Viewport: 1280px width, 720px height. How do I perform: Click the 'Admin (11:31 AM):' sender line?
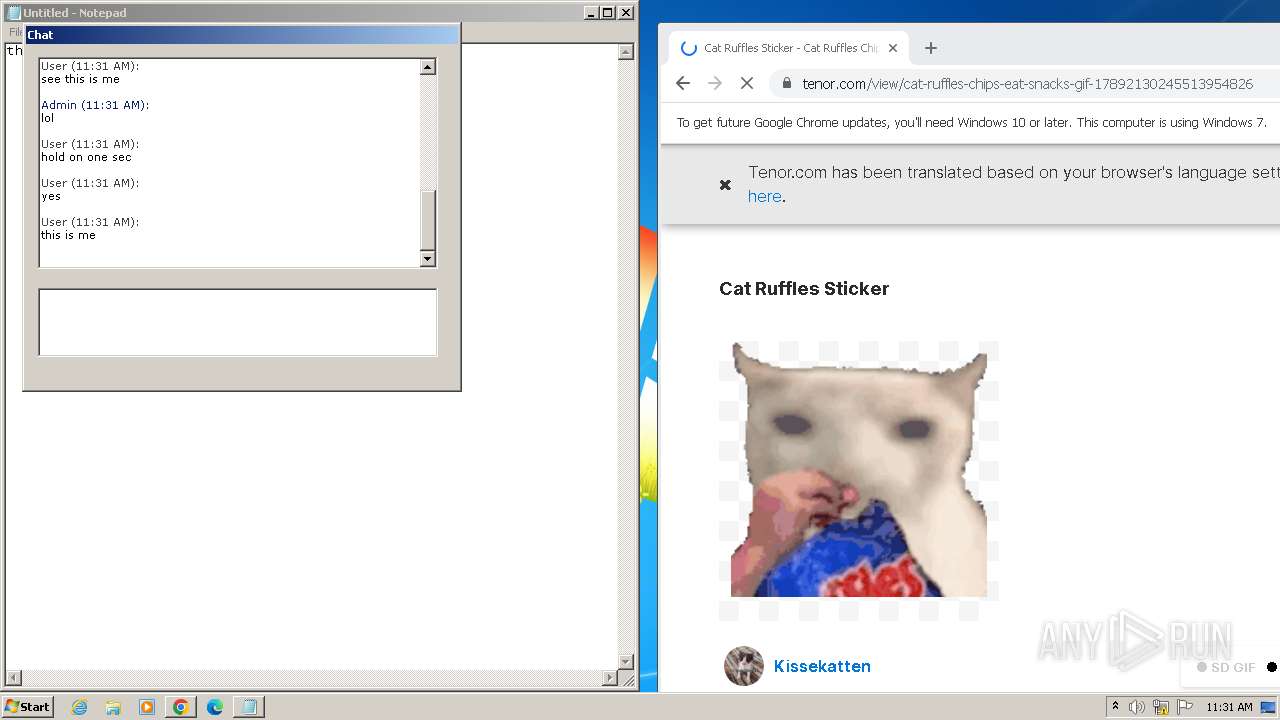click(95, 105)
